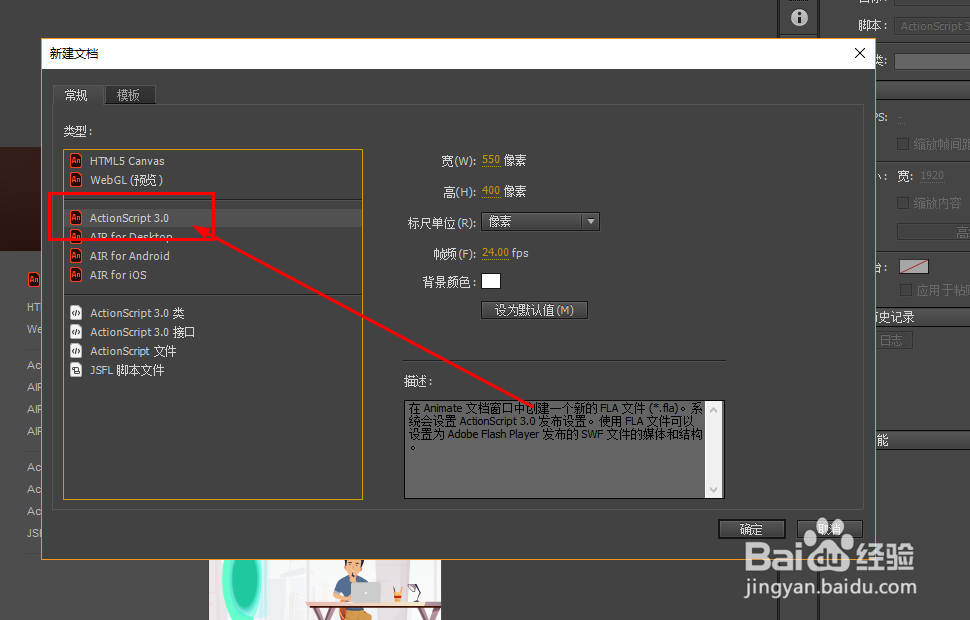Toggle 应用于粘贴 checkbox in background panel
The height and width of the screenshot is (620, 970).
(906, 290)
